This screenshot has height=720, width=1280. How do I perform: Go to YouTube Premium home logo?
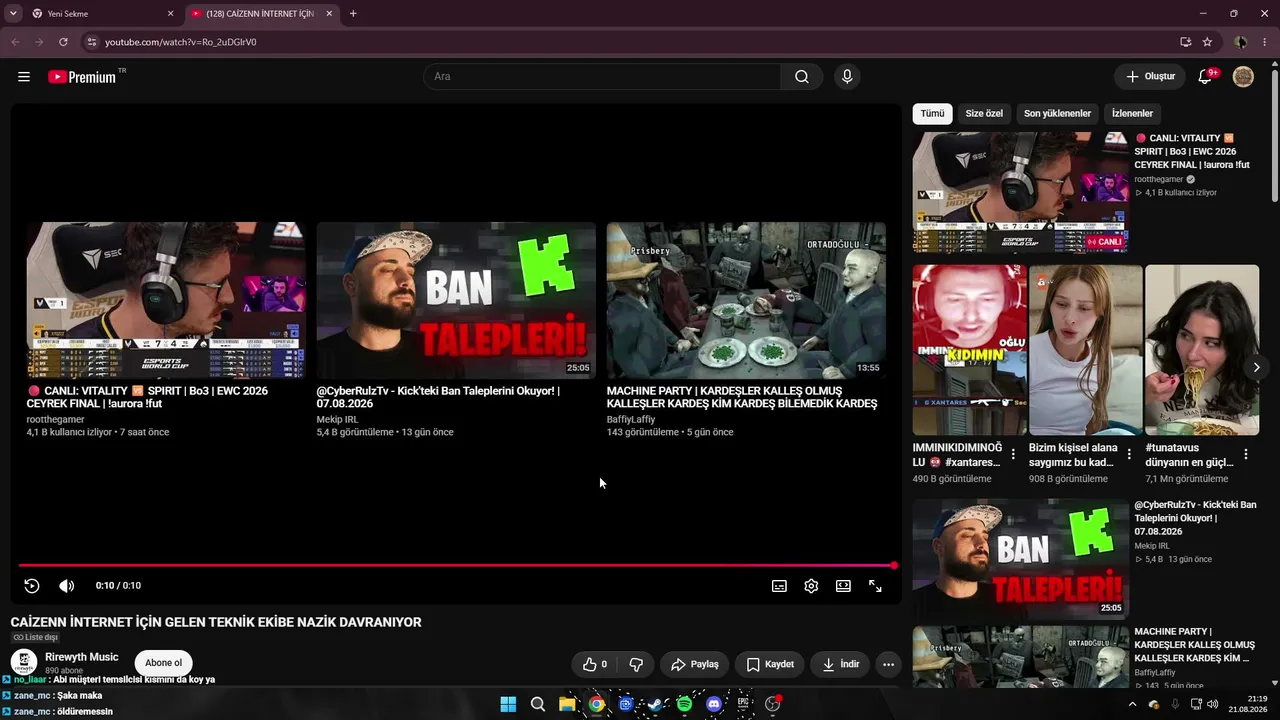(x=82, y=77)
